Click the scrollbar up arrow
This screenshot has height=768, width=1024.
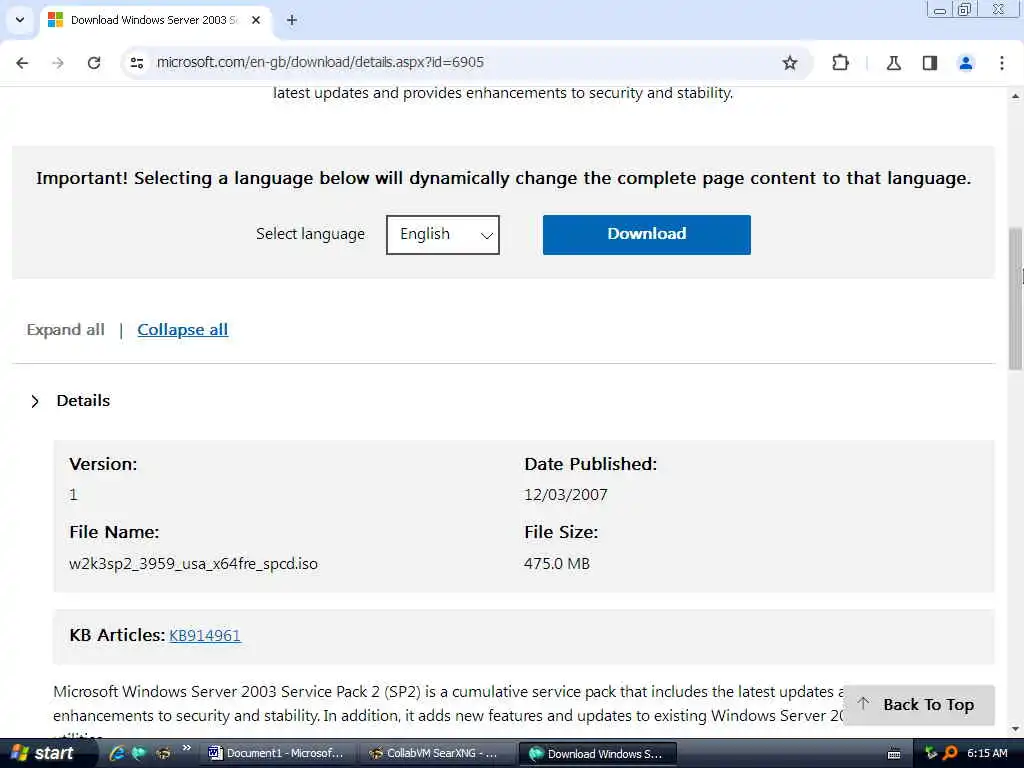click(1015, 96)
